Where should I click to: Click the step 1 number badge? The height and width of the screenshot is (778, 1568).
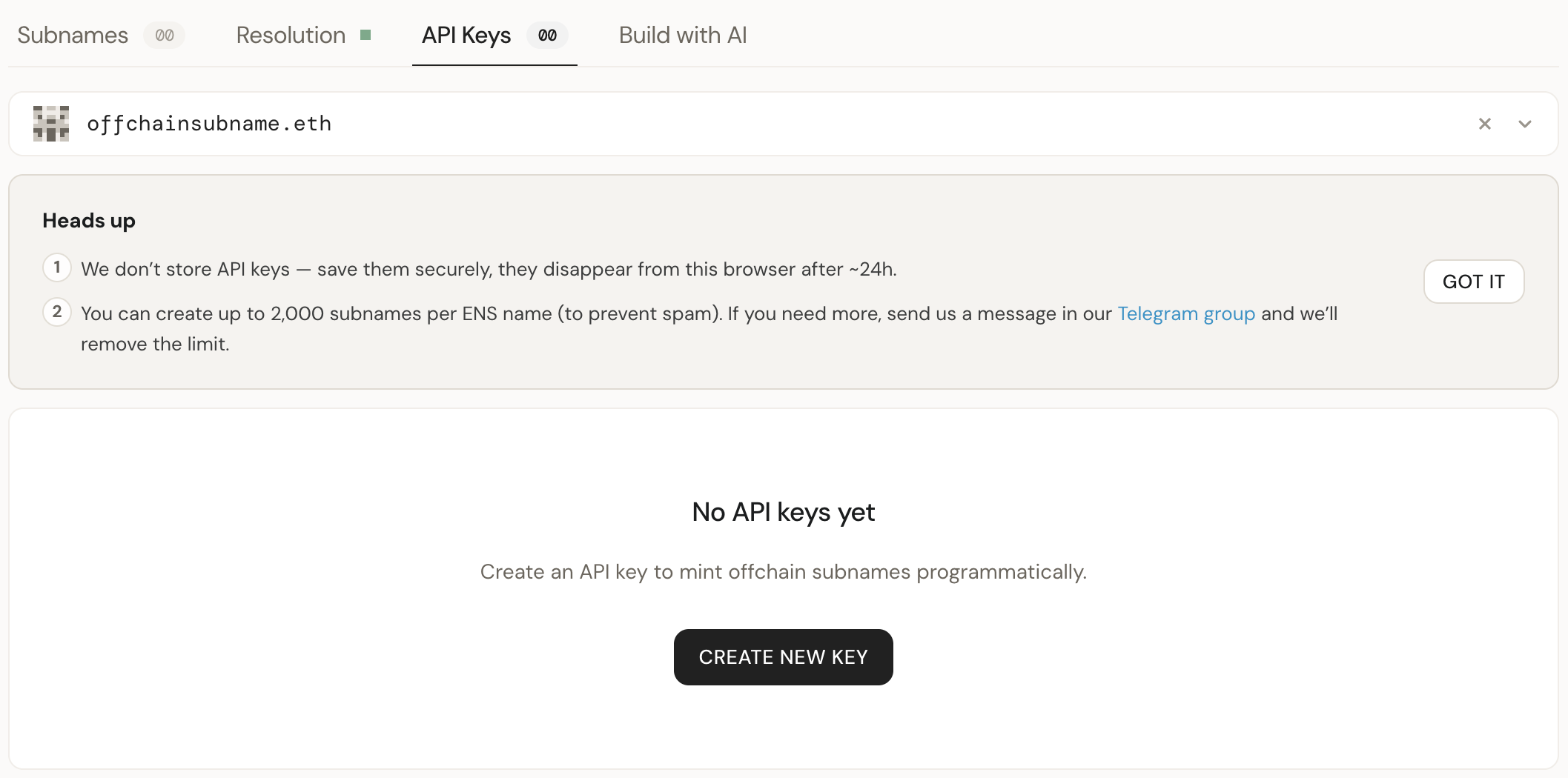[57, 267]
